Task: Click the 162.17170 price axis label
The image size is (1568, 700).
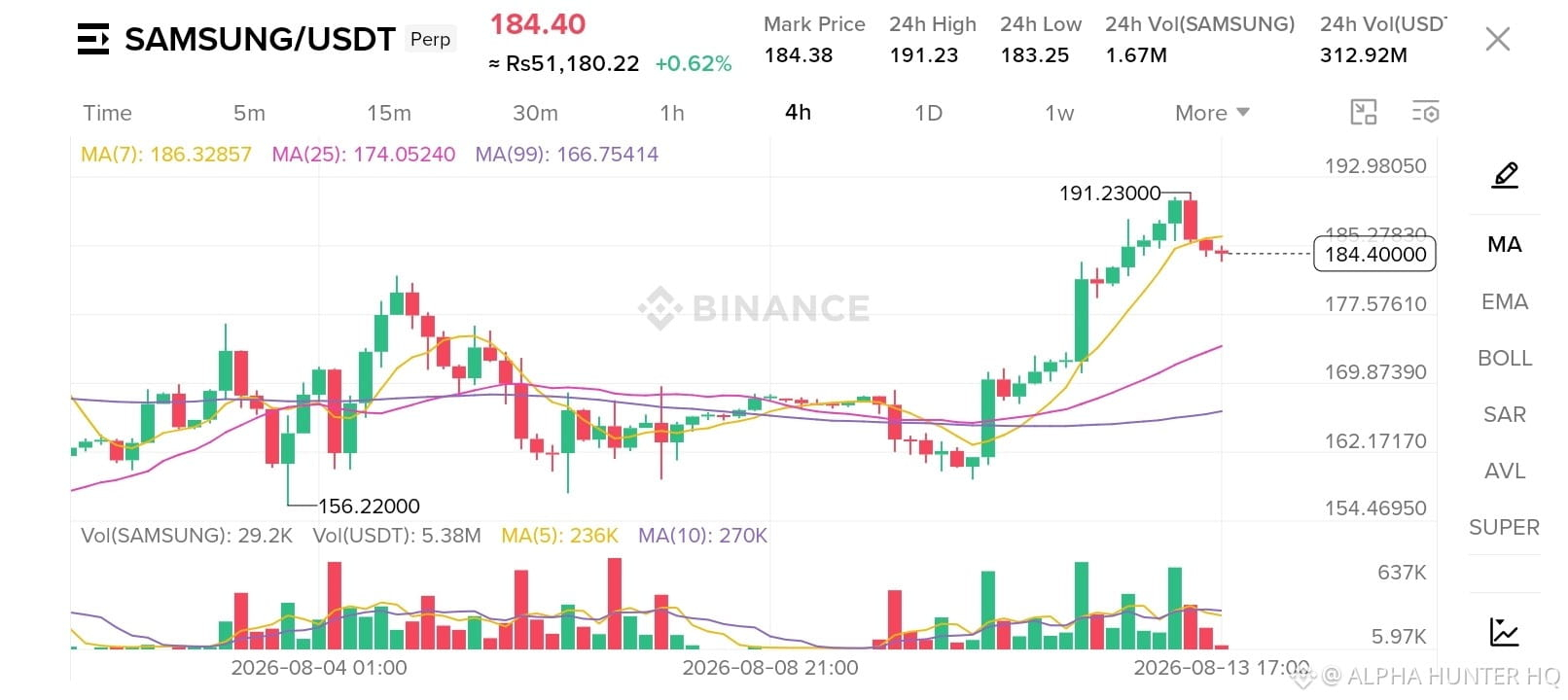Action: point(1375,441)
